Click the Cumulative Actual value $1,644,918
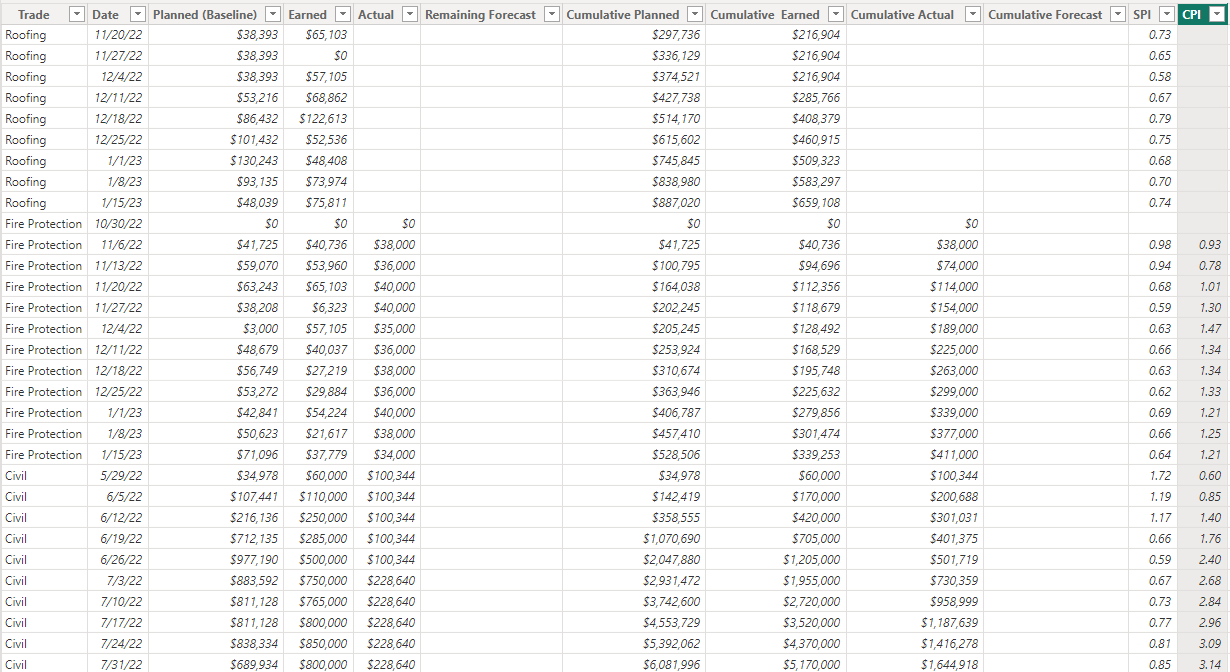The height and width of the screenshot is (672, 1230). [949, 665]
